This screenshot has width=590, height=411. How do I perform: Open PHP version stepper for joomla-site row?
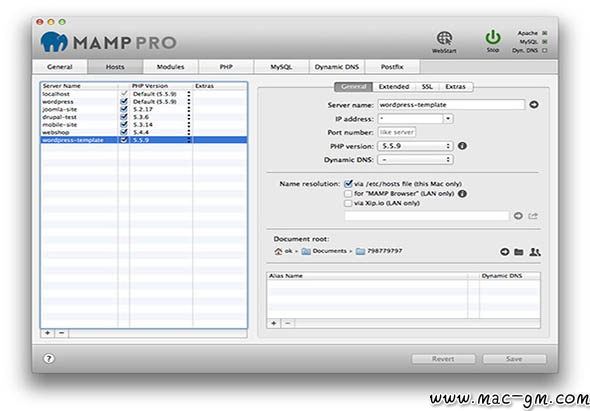(x=189, y=109)
